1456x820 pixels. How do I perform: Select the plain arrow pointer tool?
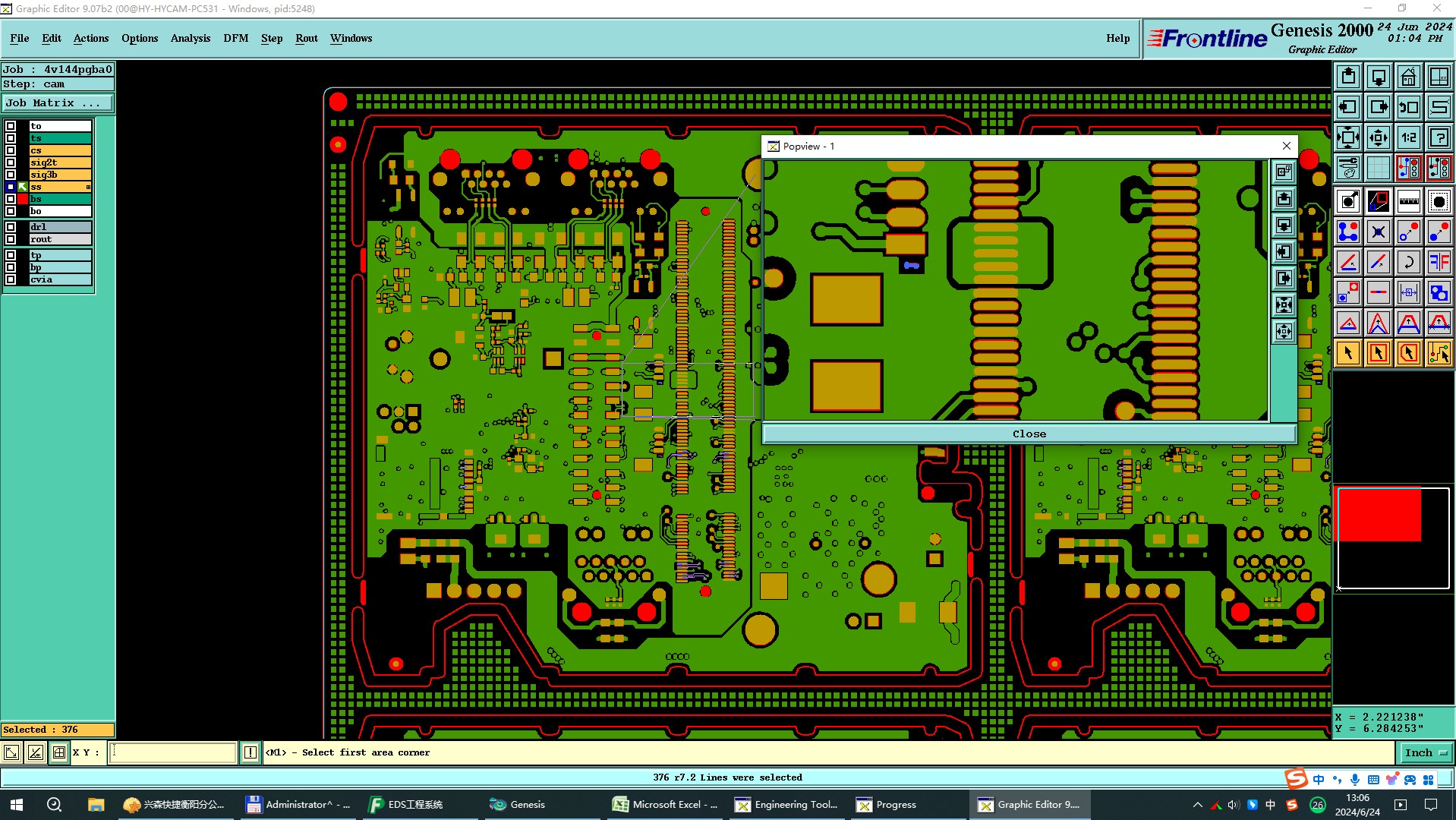pyautogui.click(x=1347, y=352)
